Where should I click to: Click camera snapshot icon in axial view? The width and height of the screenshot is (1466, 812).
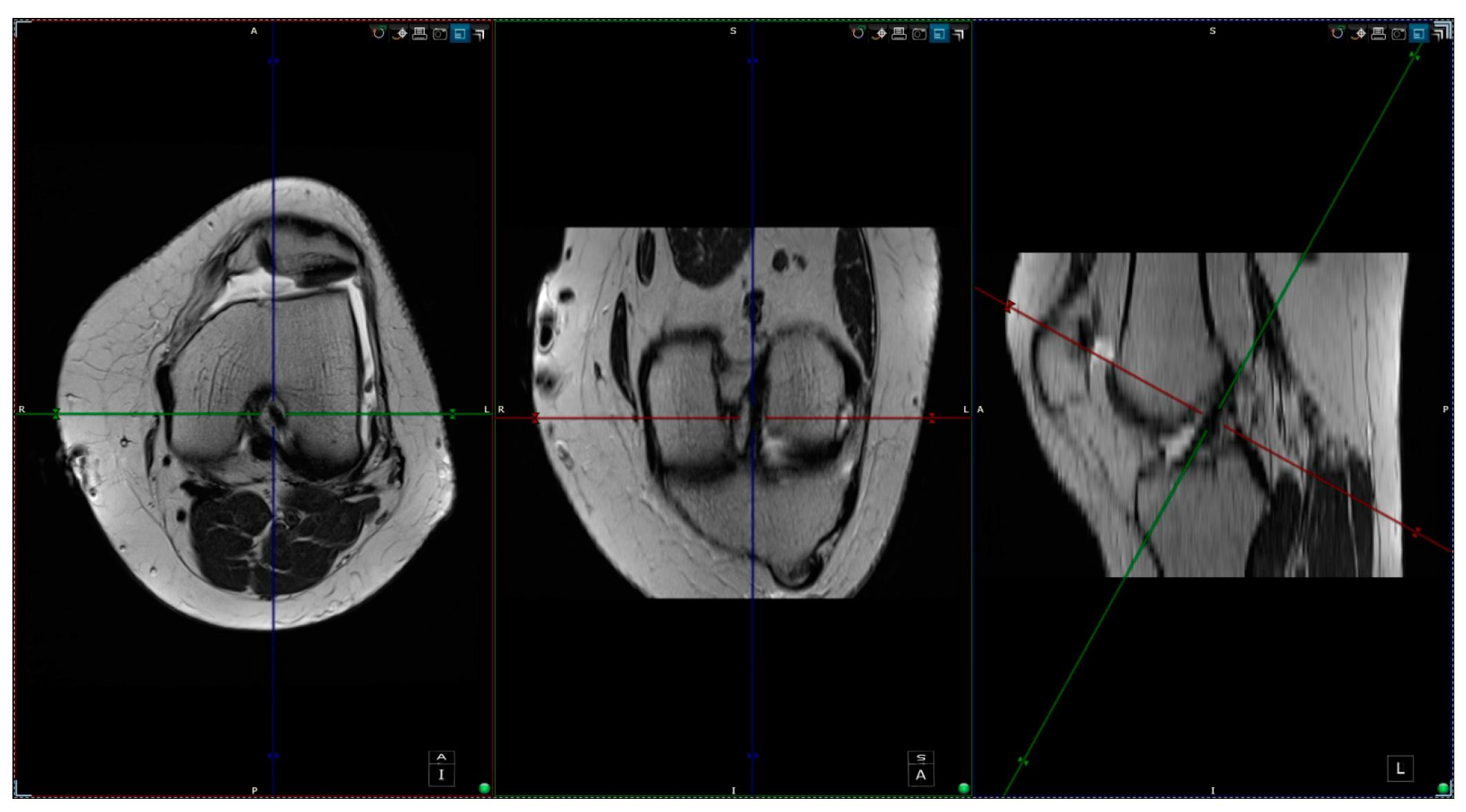pos(439,33)
